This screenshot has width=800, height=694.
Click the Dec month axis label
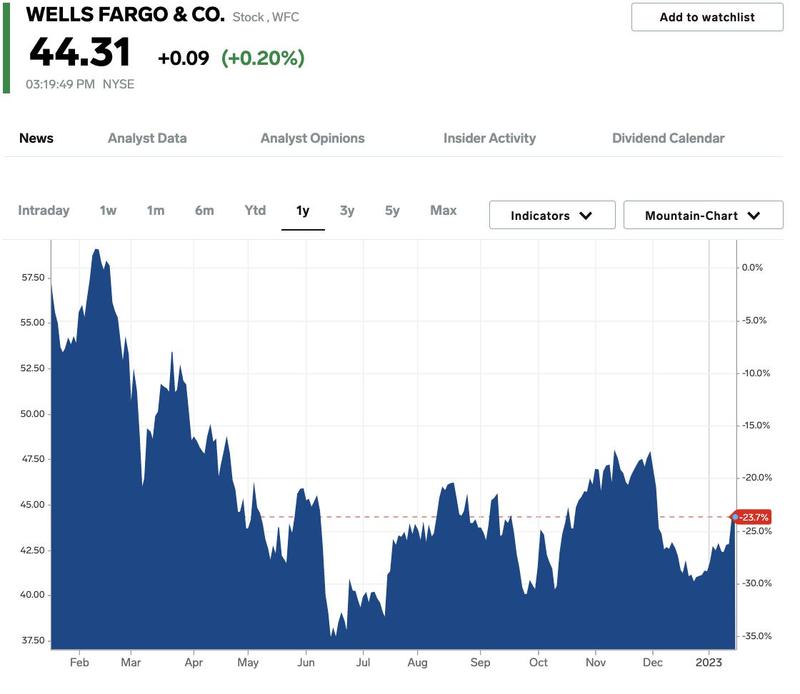[653, 662]
